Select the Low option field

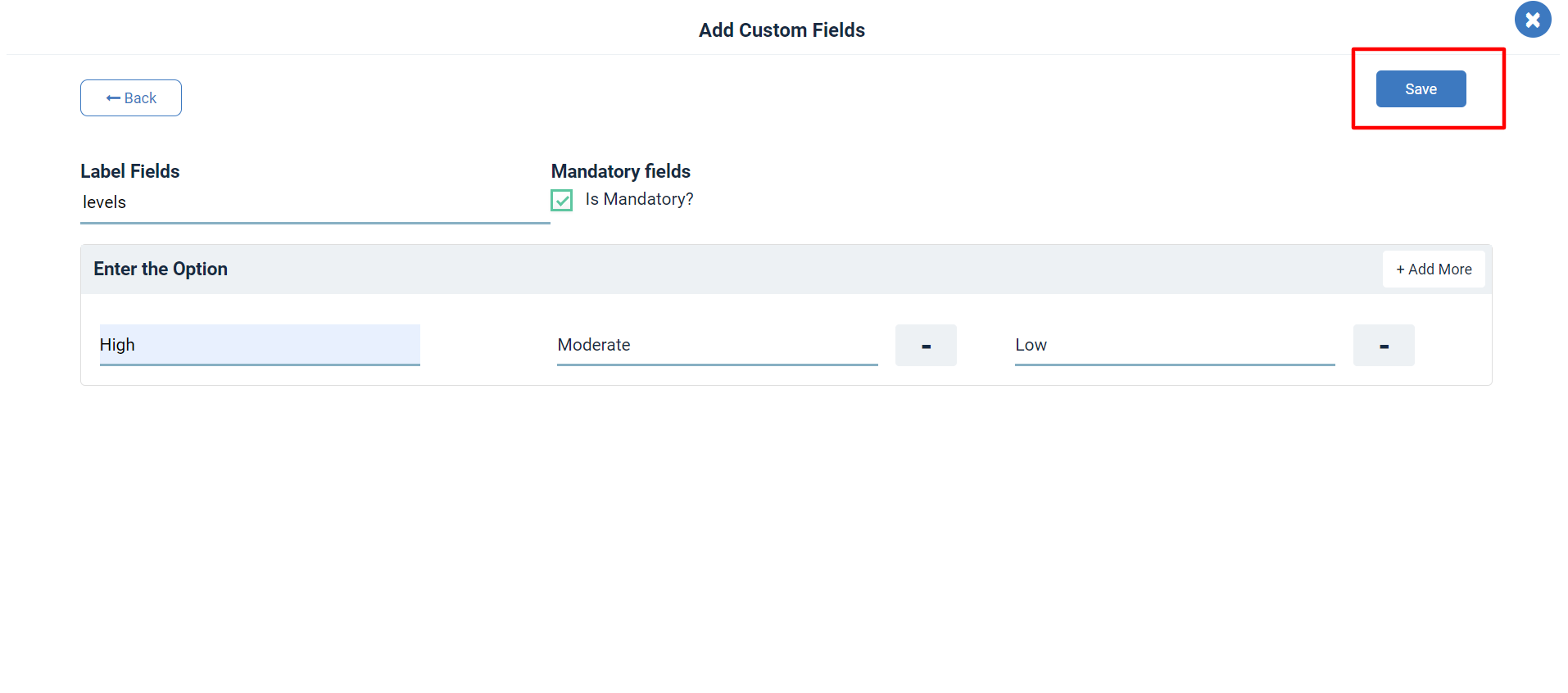[x=1175, y=345]
